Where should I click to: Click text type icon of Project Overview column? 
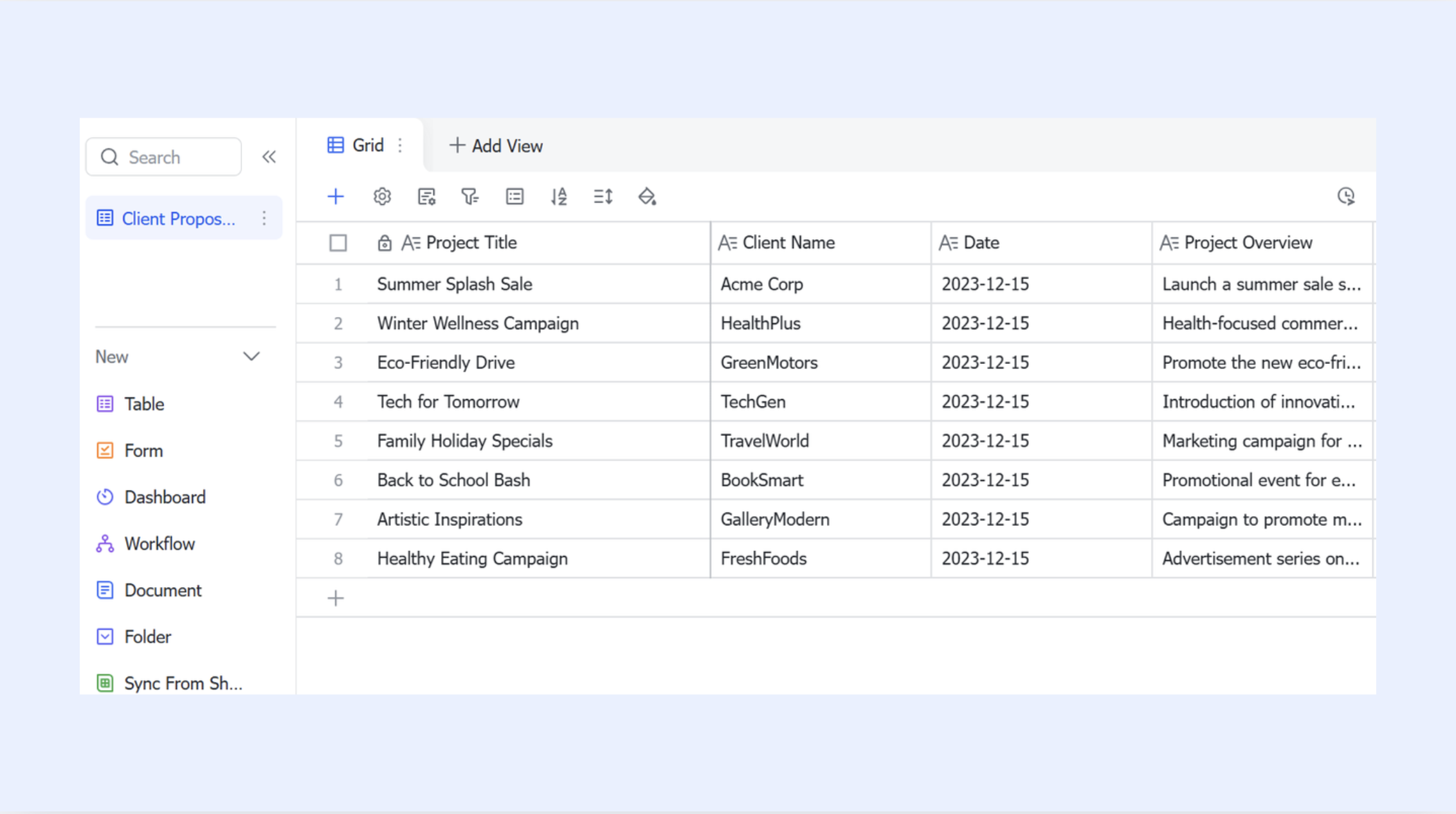tap(1169, 243)
